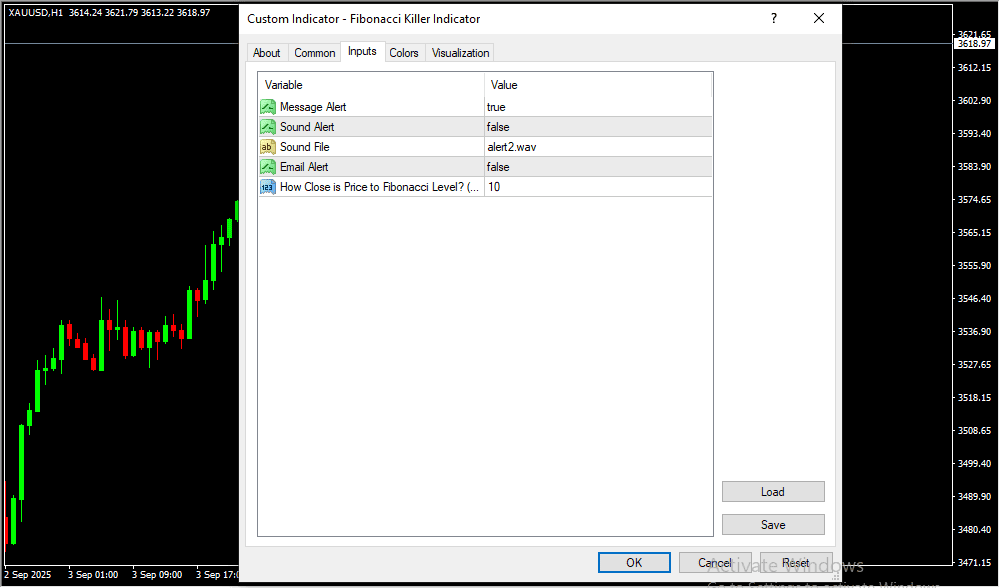This screenshot has height=588, width=1000.
Task: Click the Reset button
Action: (796, 563)
